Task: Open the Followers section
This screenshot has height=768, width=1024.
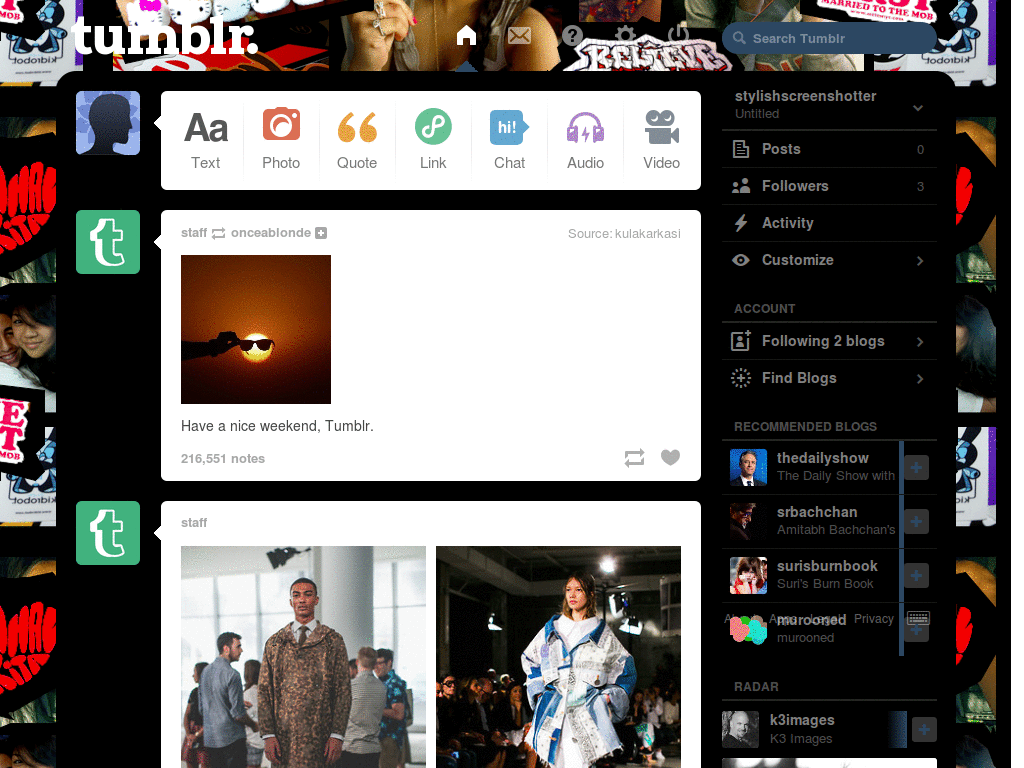Action: (829, 186)
